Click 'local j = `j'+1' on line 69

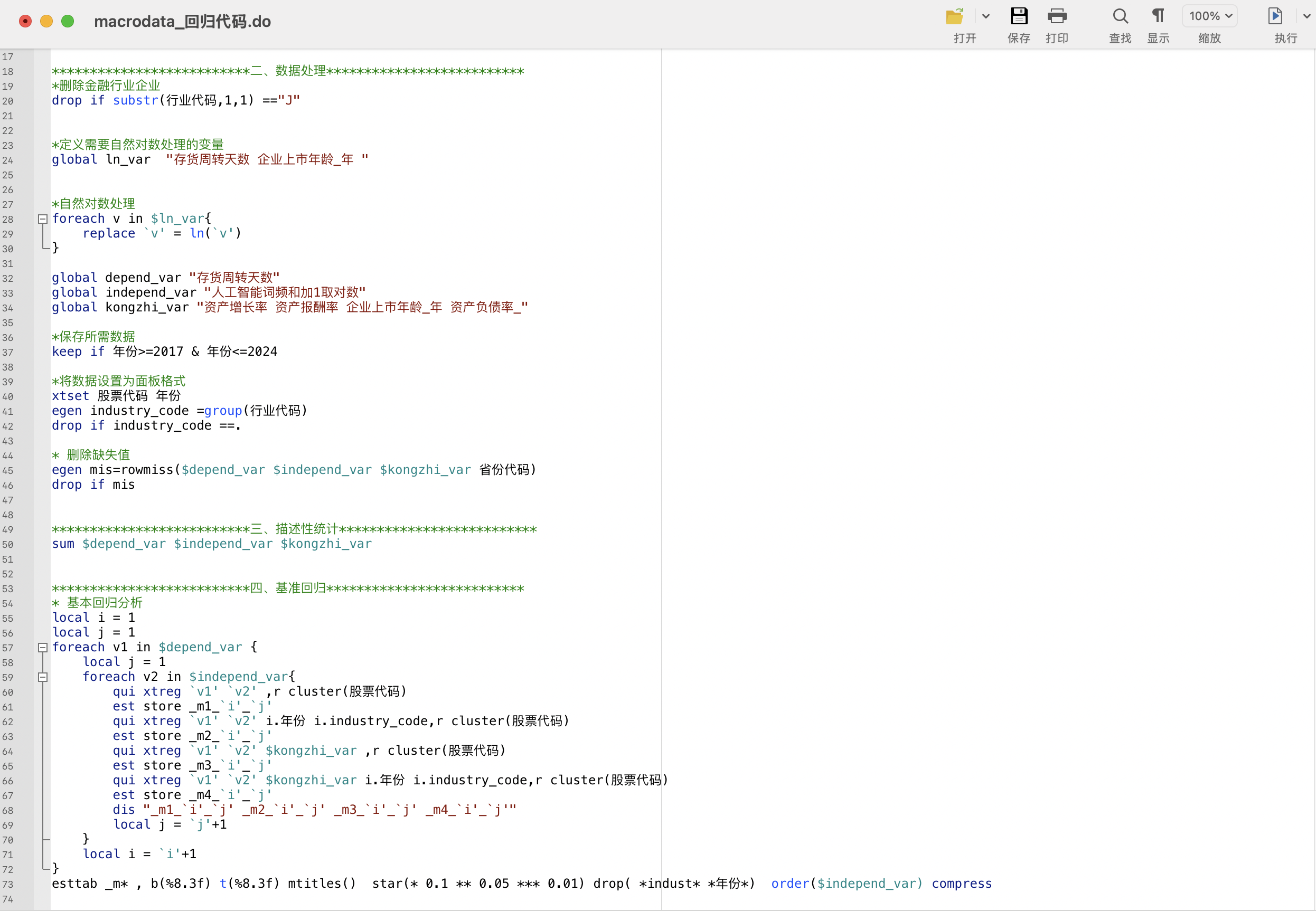coord(170,825)
